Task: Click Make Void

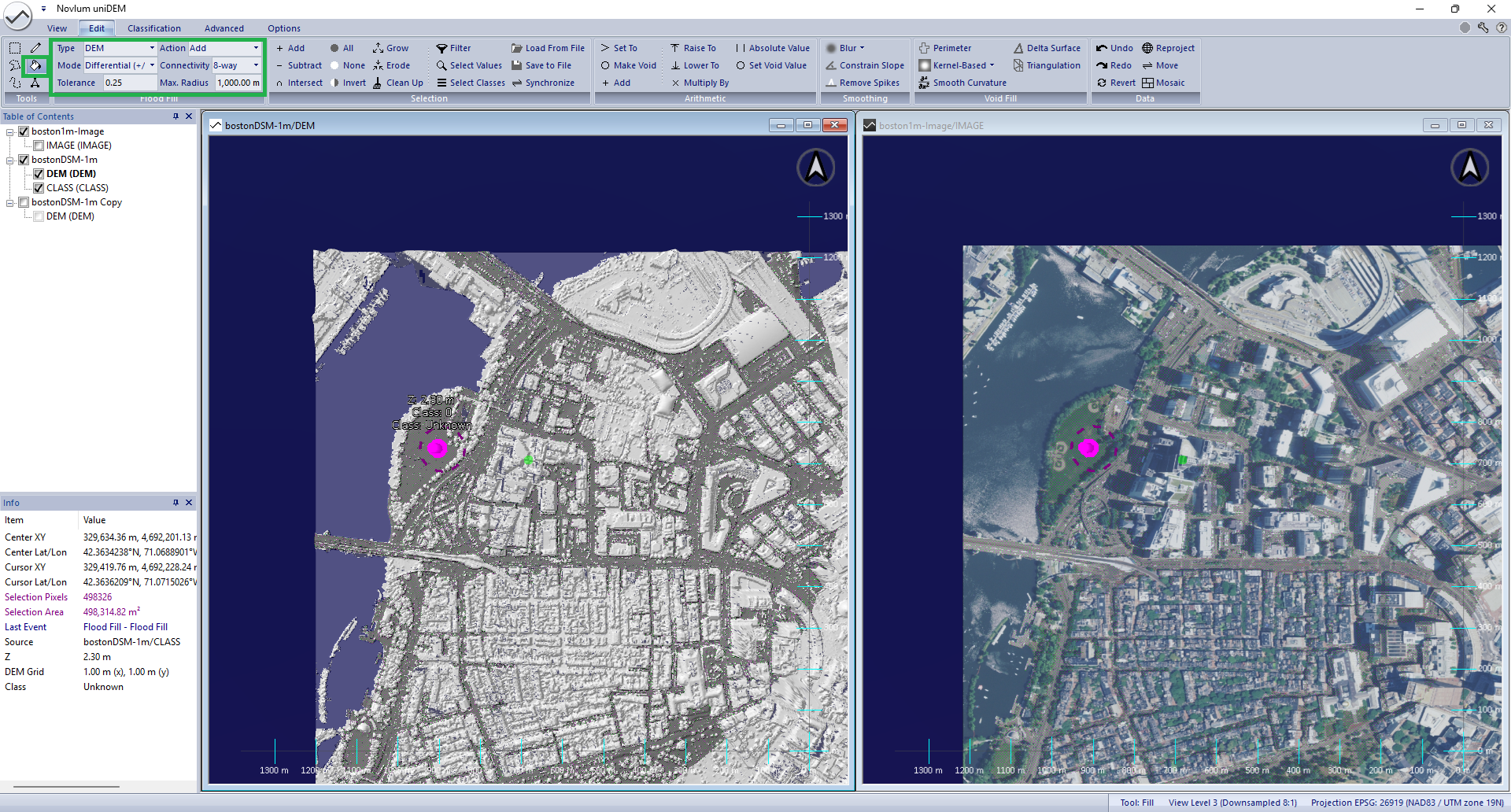Action: pos(628,65)
